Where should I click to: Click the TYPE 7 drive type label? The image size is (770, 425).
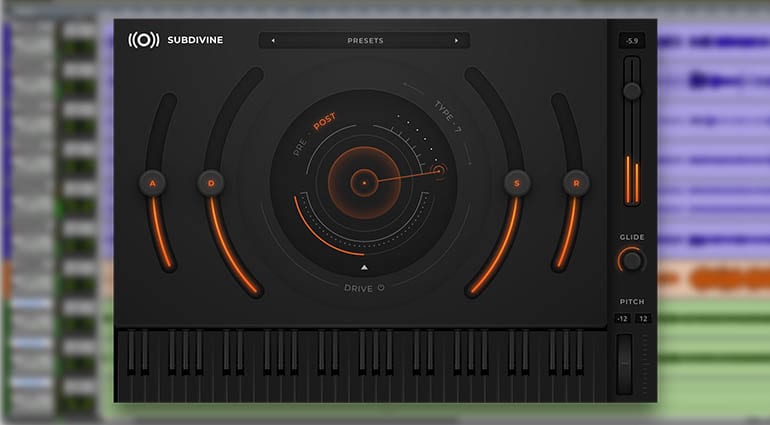(x=448, y=116)
